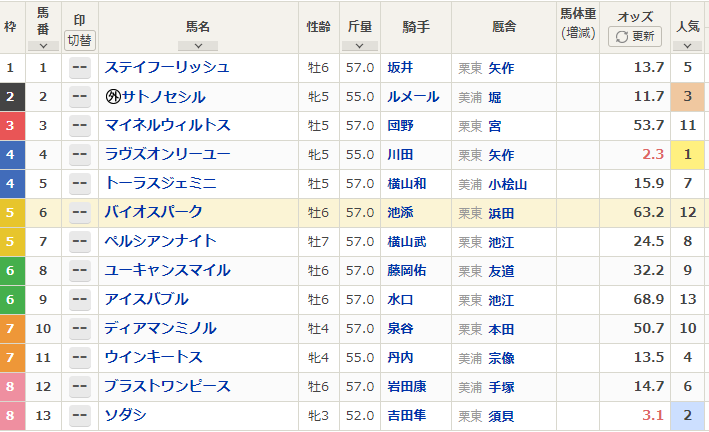Image resolution: width=709 pixels, height=432 pixels.
Task: Click the red odds value 3.1
Action: point(653,415)
